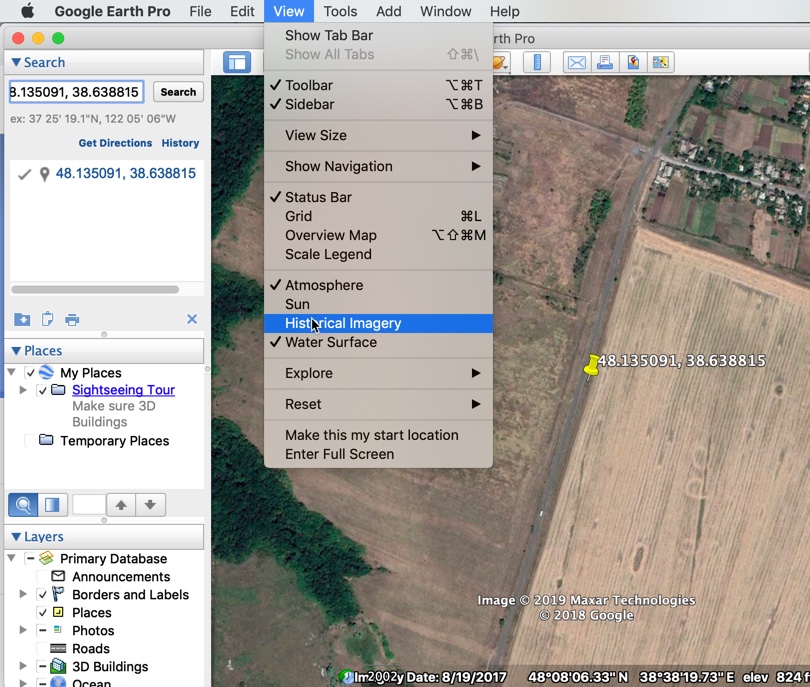Uncheck the My Places checkbox
Viewport: 810px width, 687px height.
point(30,372)
